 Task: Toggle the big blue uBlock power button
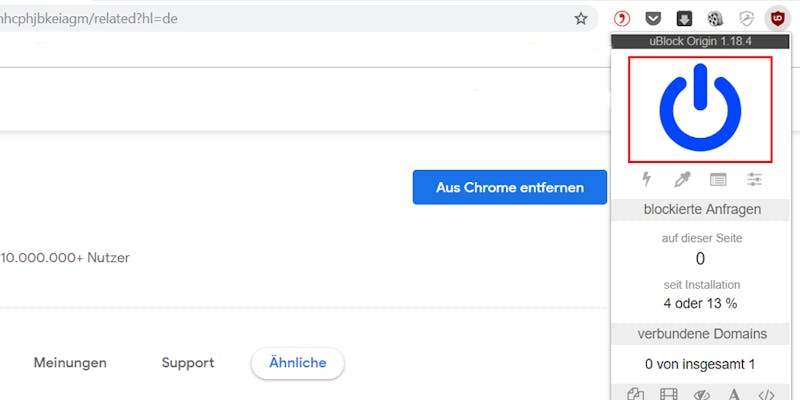tap(700, 109)
